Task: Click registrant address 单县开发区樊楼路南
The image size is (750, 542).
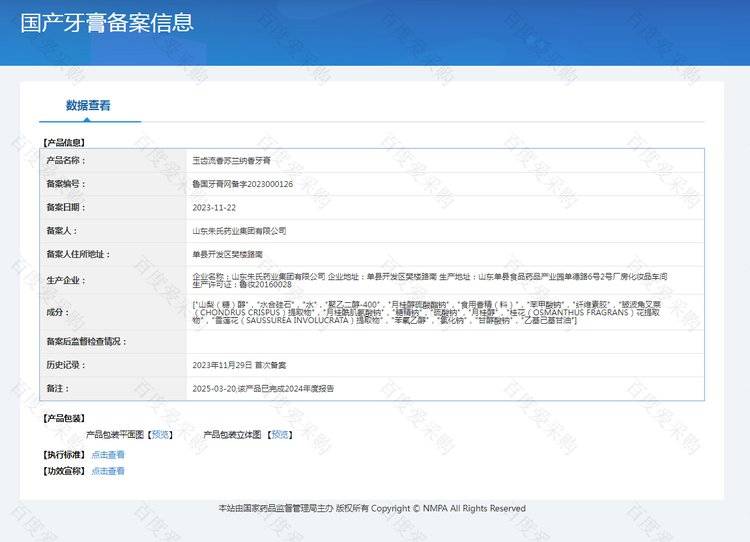Action: [226, 255]
